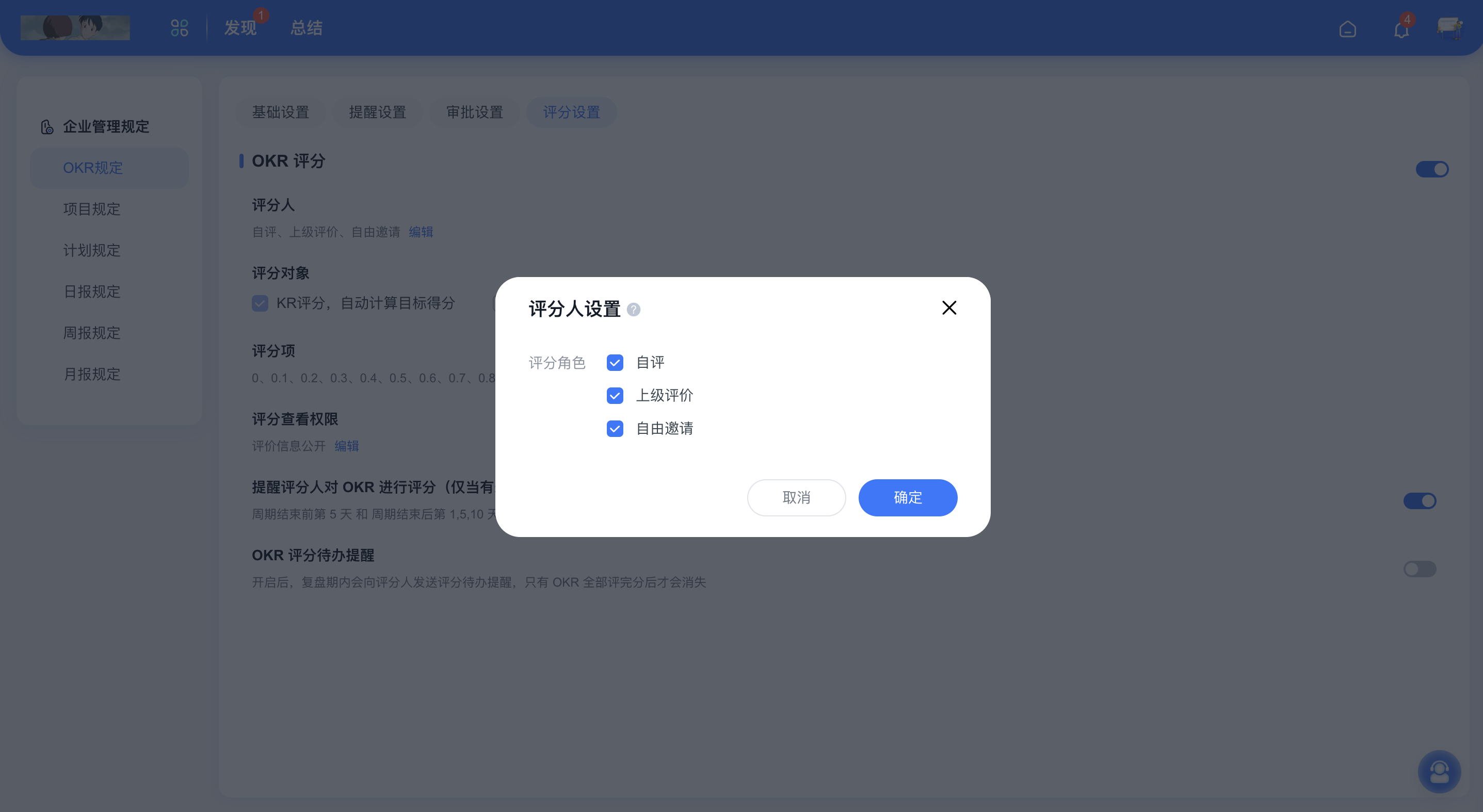Click 编辑 link next to 评分人
1483x812 pixels.
coord(421,232)
